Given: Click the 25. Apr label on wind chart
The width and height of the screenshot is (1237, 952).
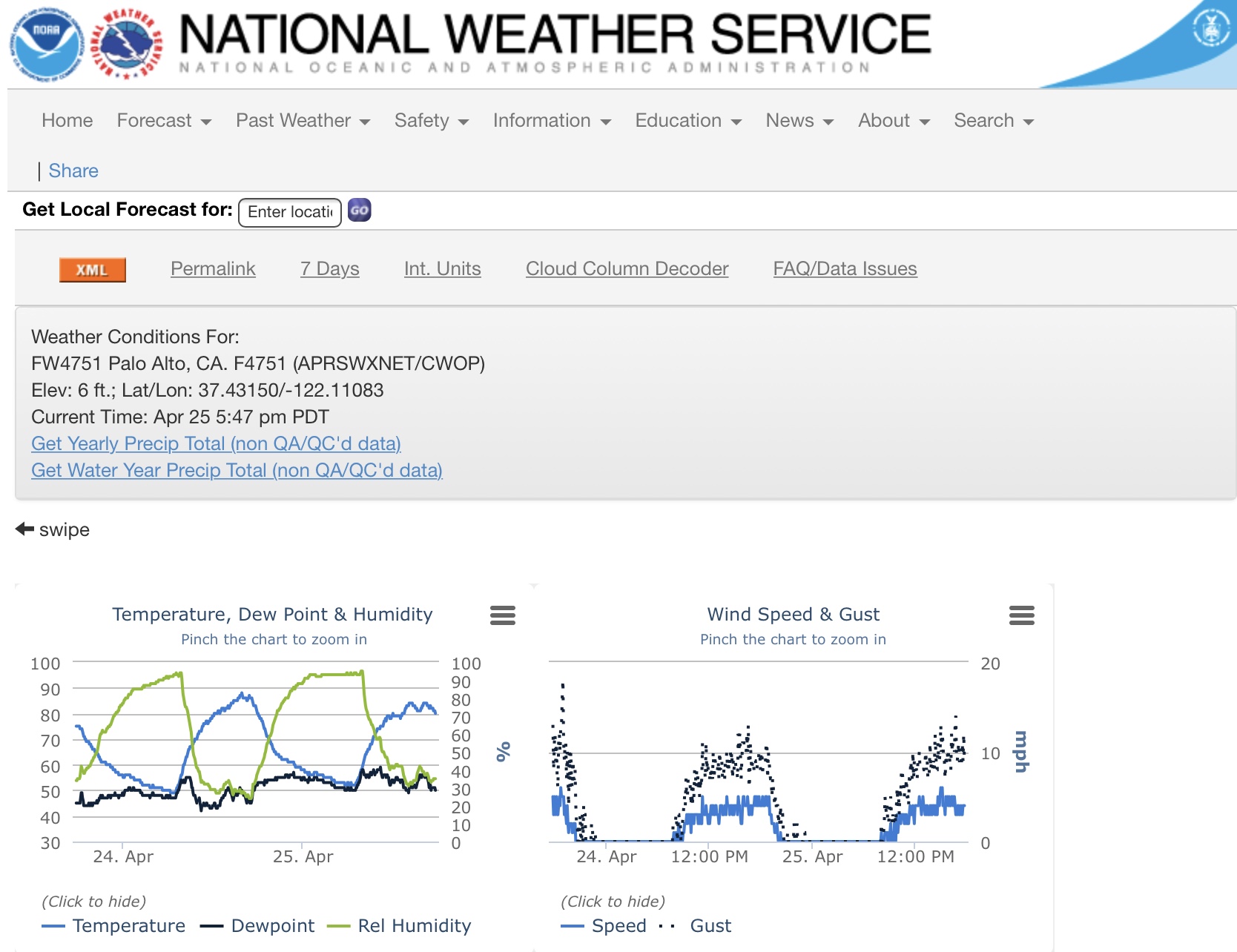Looking at the screenshot, I should tap(813, 856).
